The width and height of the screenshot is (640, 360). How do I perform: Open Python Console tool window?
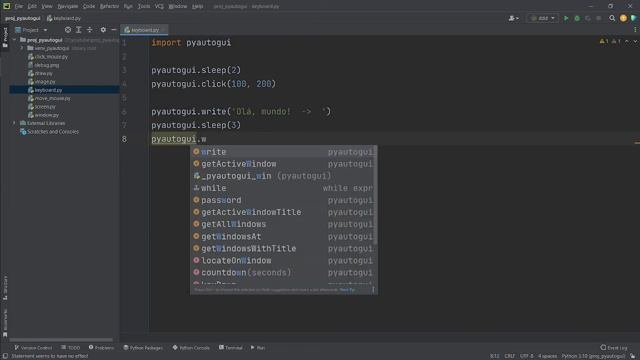tap(191, 348)
